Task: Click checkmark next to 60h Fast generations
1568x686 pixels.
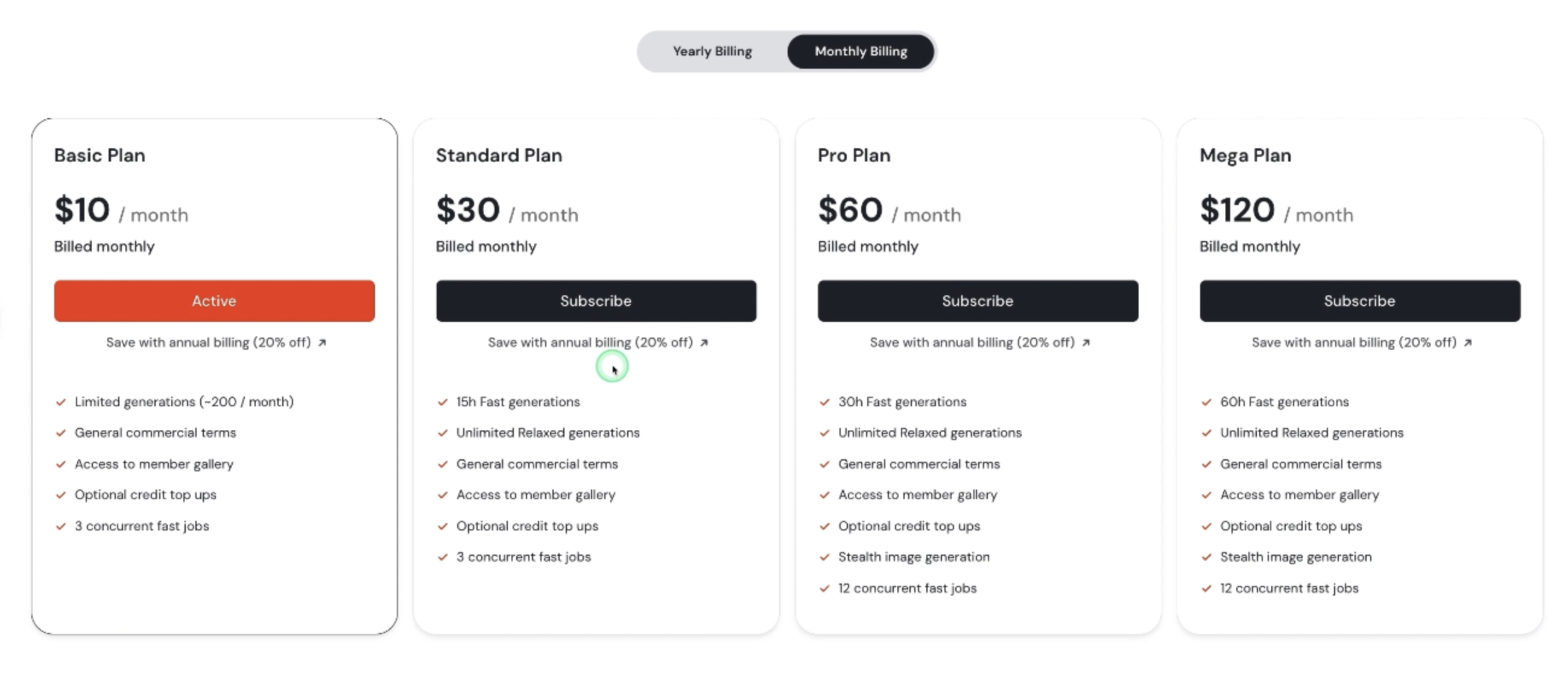Action: [x=1206, y=401]
